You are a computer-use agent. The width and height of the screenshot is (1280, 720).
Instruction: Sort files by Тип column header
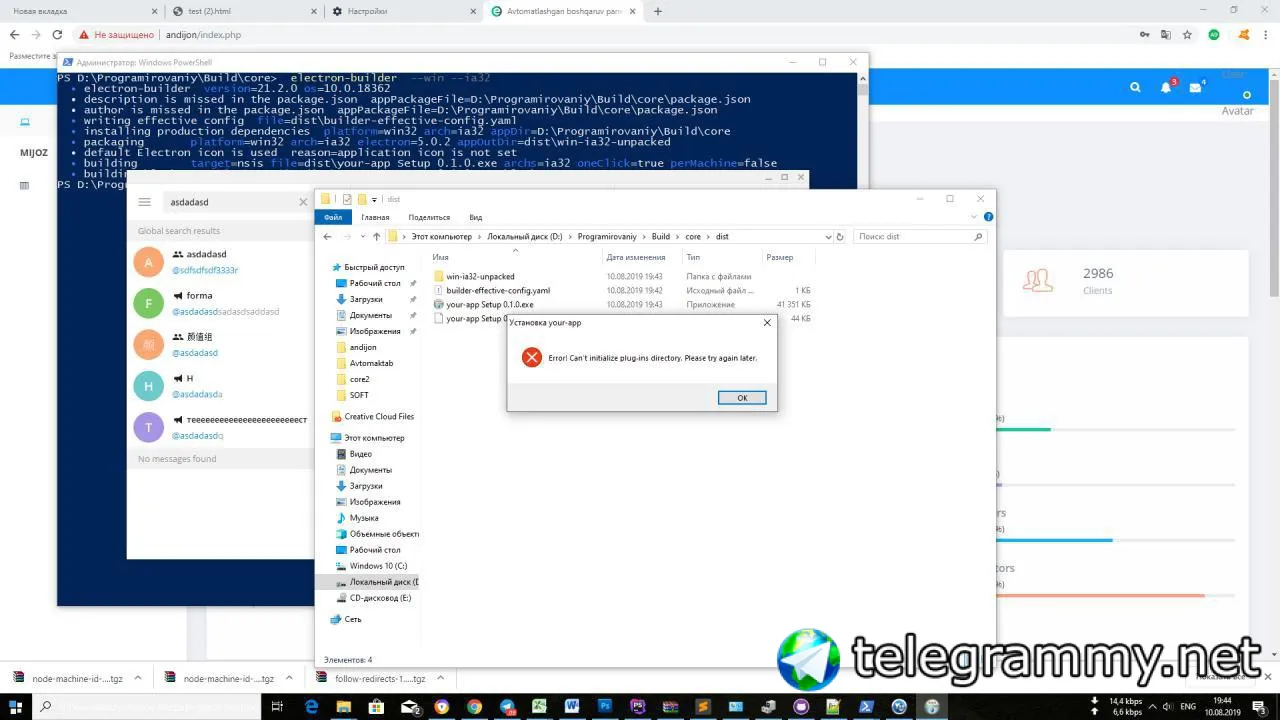(x=693, y=257)
